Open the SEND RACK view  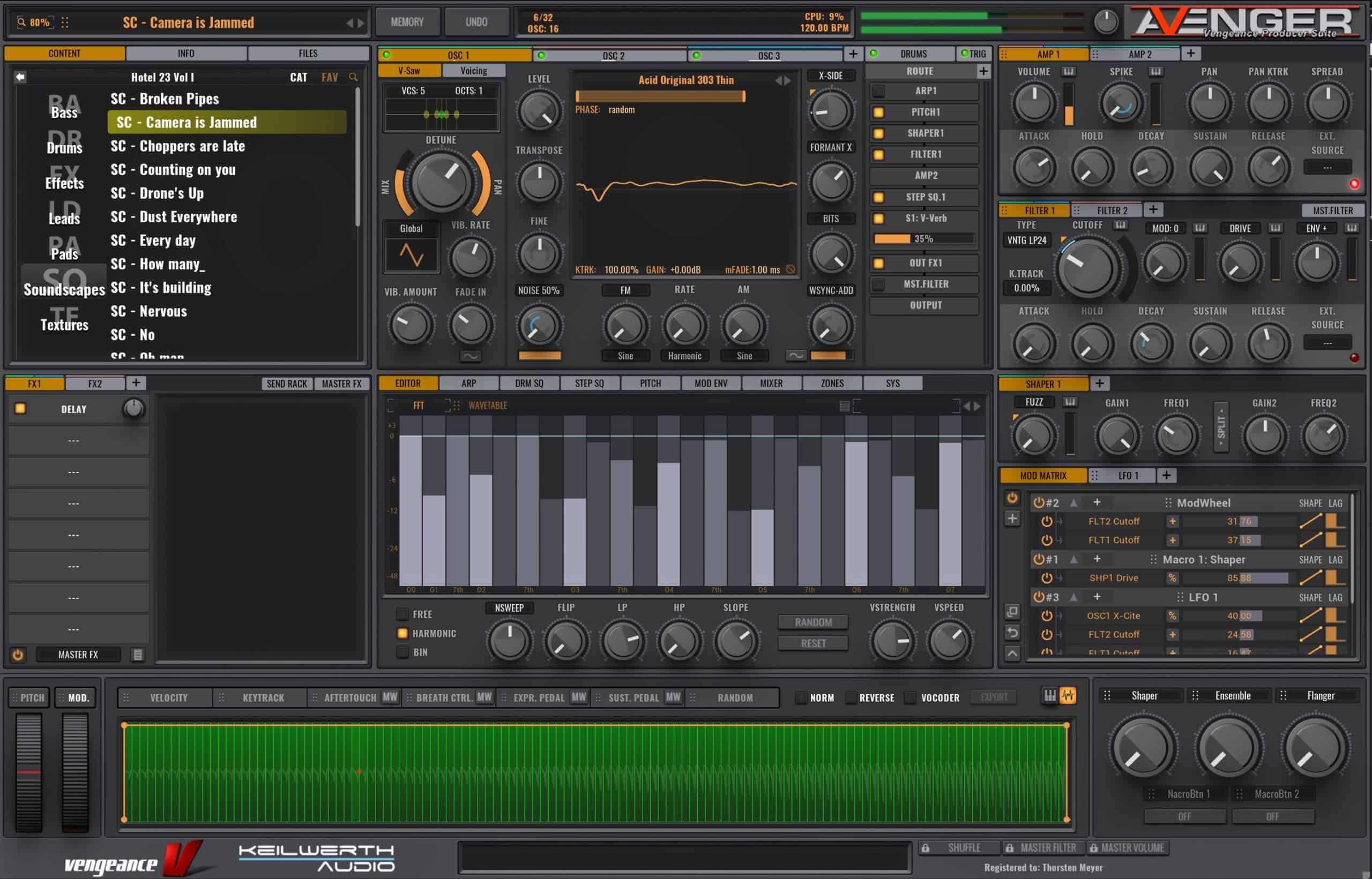click(287, 384)
